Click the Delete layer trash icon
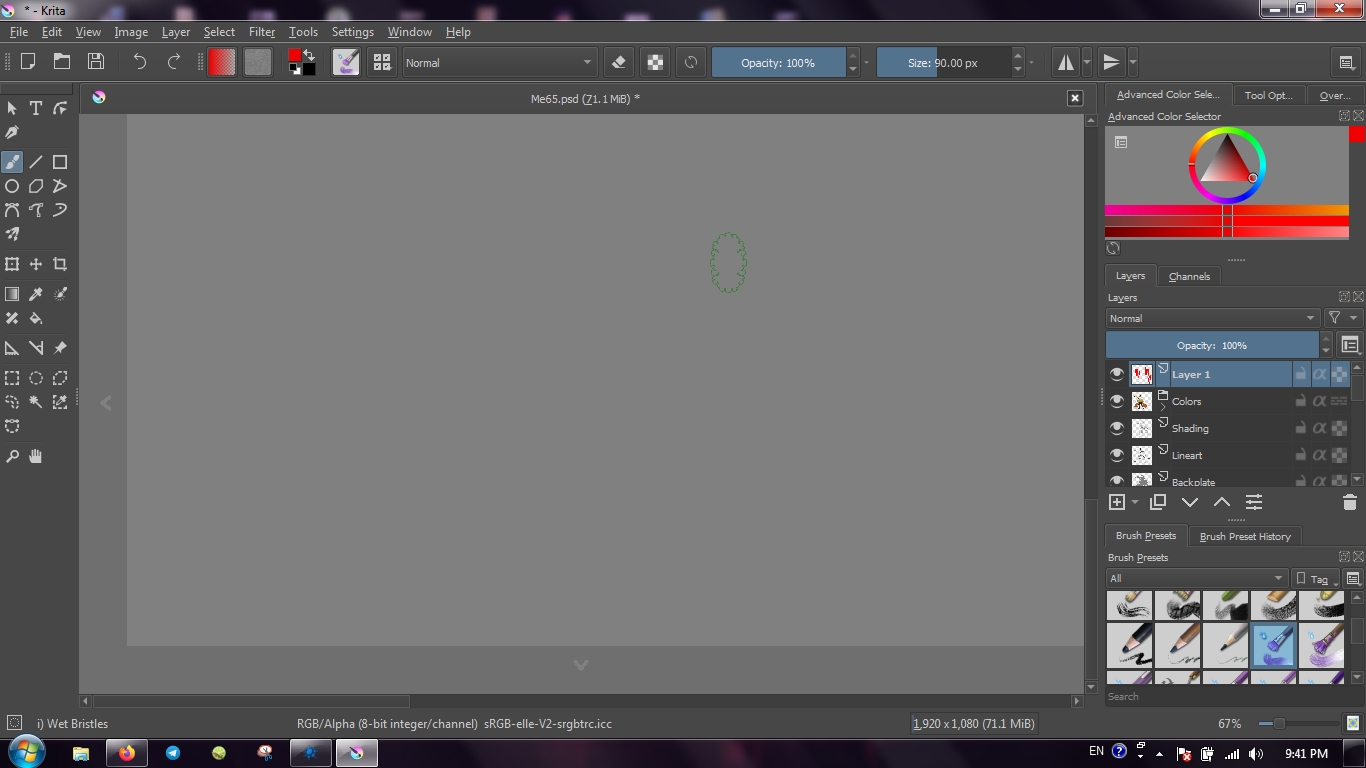 pos(1349,502)
